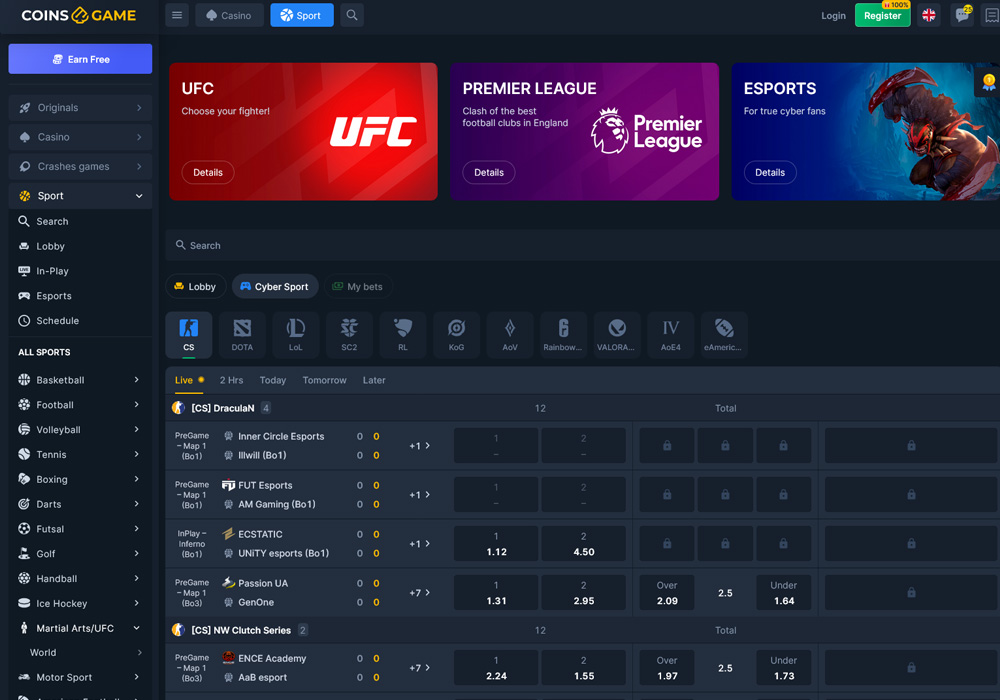Image resolution: width=1000 pixels, height=700 pixels.
Task: Open the My bets tab
Action: pos(357,286)
